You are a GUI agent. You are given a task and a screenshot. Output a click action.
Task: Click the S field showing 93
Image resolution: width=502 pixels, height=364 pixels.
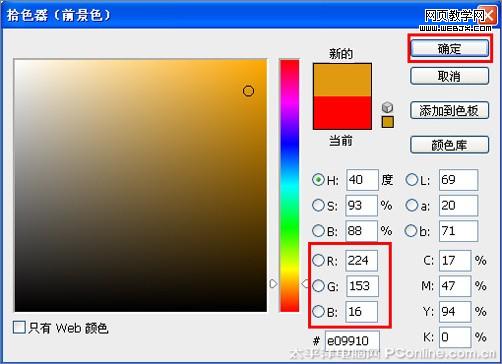point(362,205)
